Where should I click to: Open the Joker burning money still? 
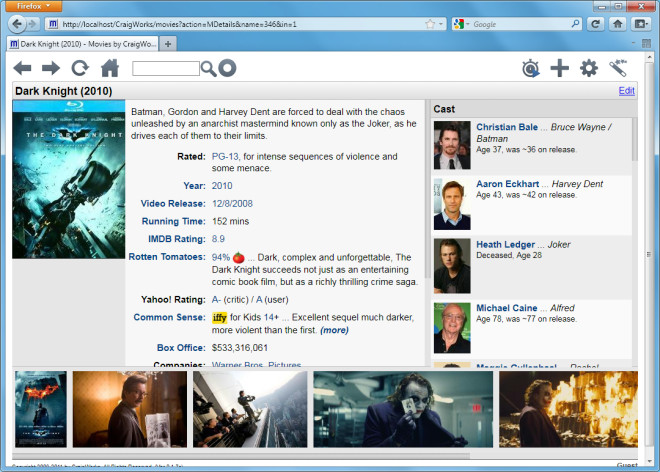pos(568,409)
